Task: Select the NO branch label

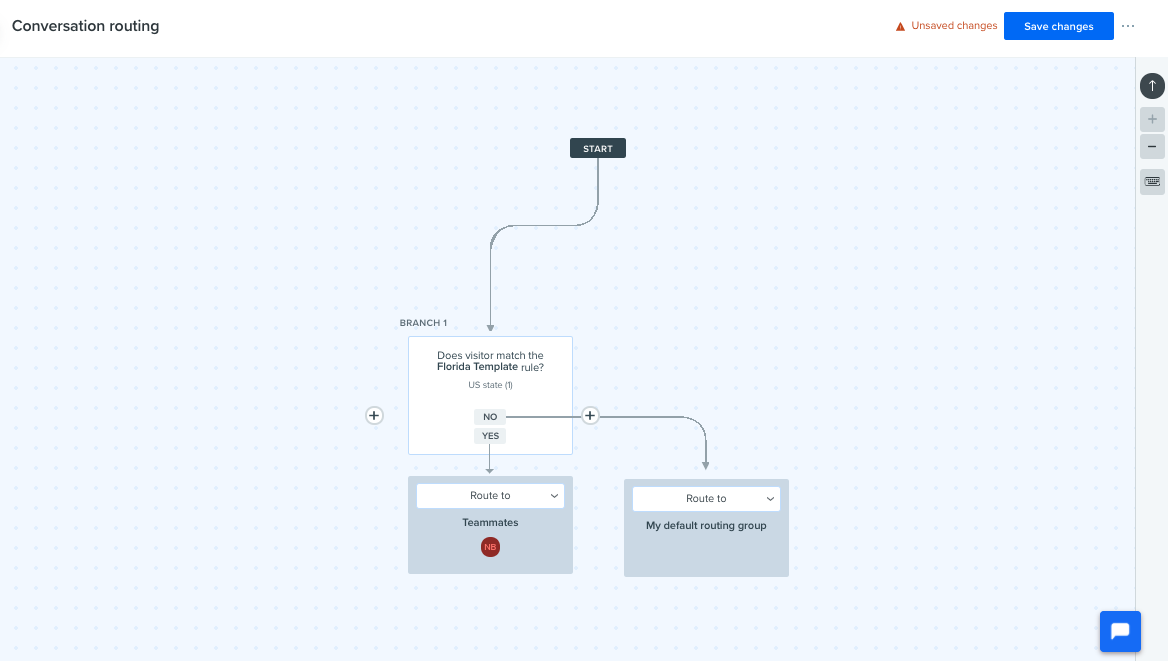Action: 489,417
